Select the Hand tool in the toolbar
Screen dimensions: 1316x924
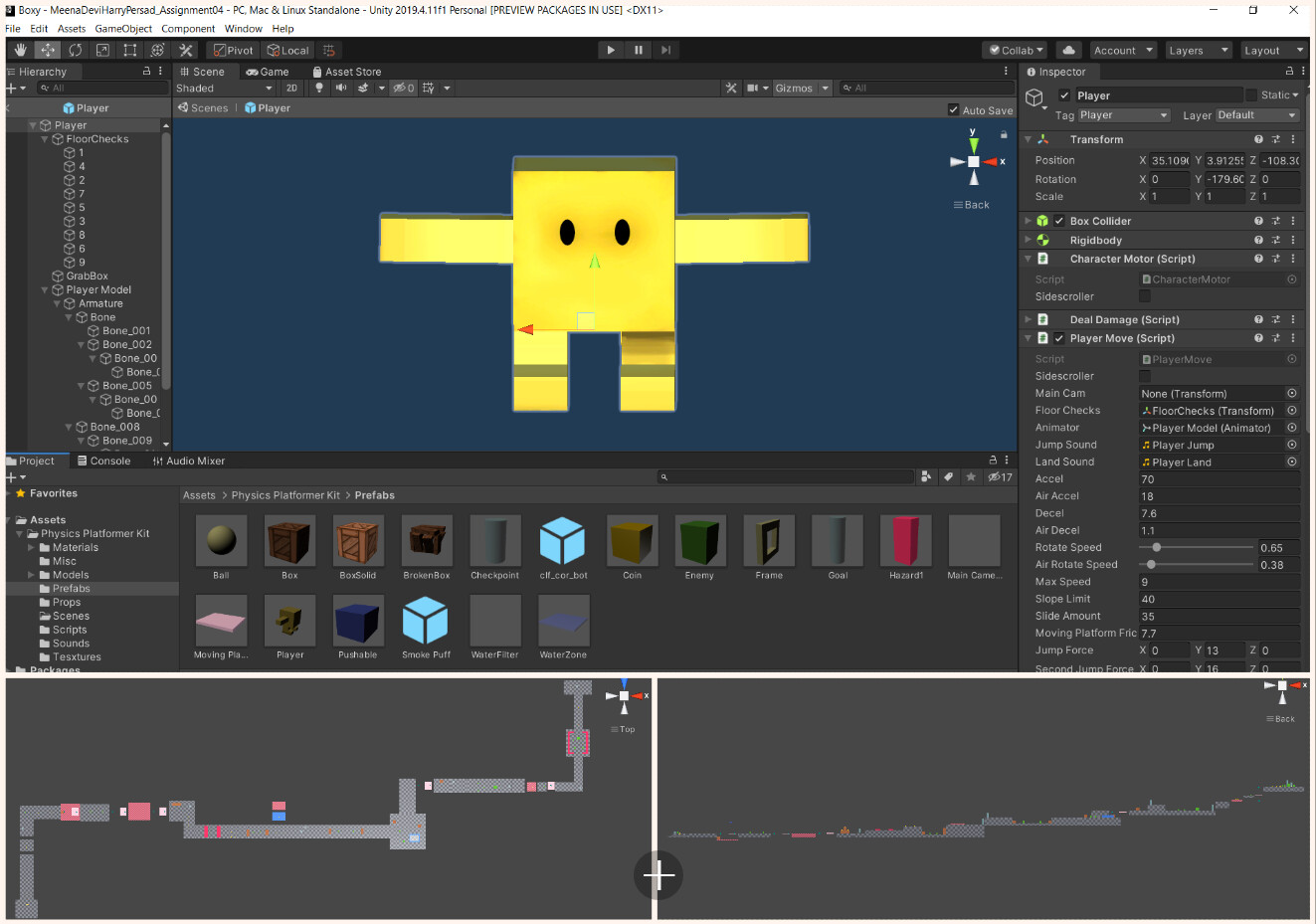point(20,49)
